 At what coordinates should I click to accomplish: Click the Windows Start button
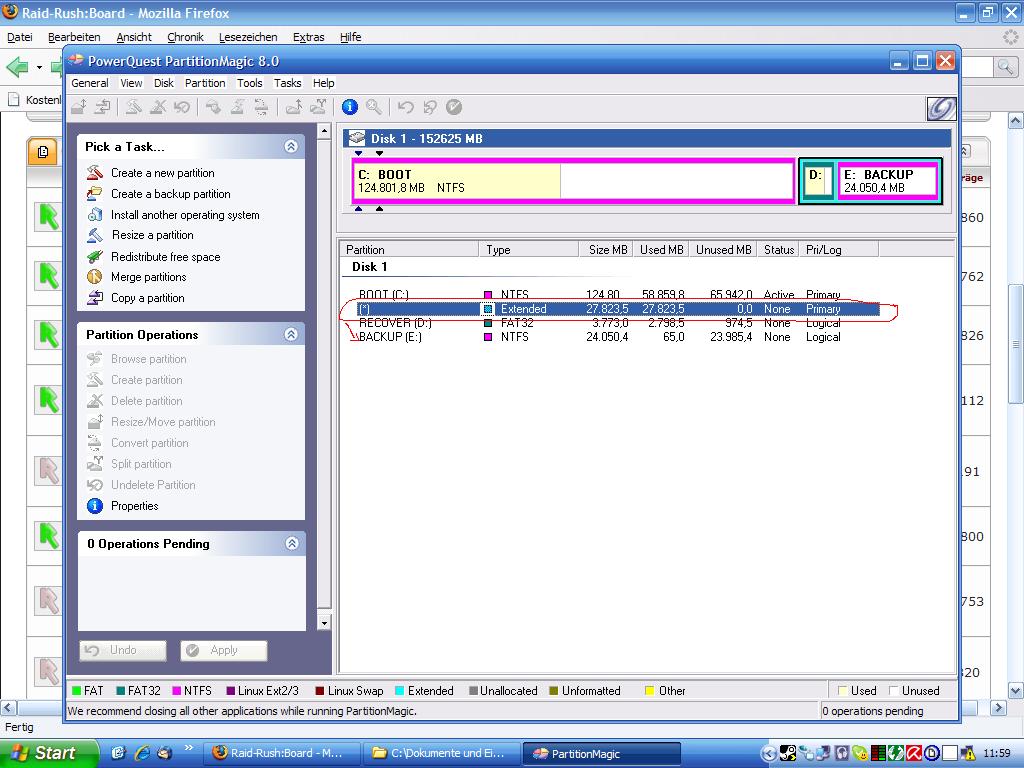click(x=48, y=753)
